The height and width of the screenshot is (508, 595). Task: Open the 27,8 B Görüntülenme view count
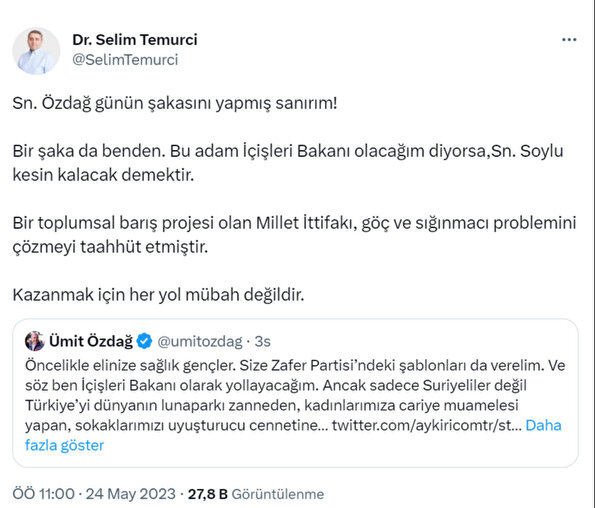256,494
